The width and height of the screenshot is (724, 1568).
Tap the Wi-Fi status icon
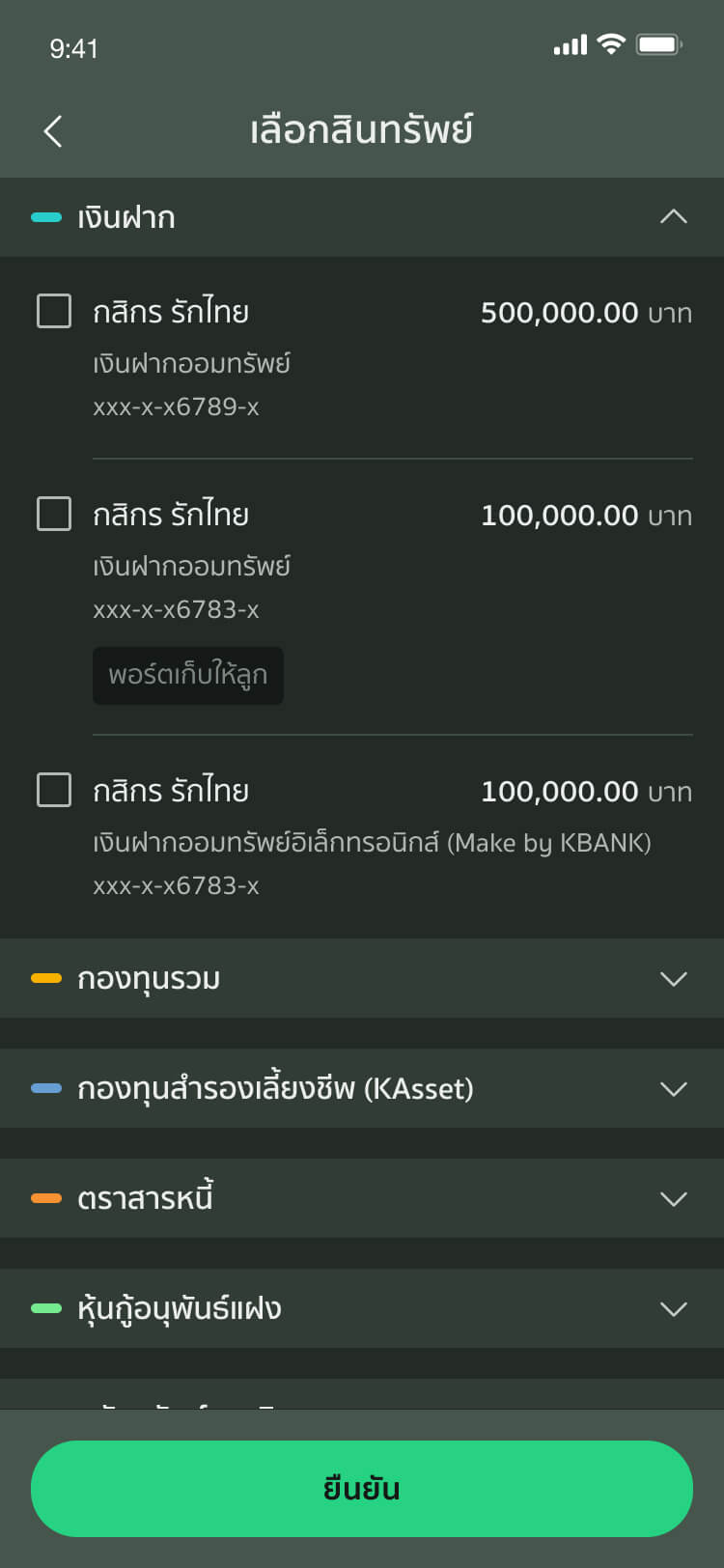tap(611, 44)
